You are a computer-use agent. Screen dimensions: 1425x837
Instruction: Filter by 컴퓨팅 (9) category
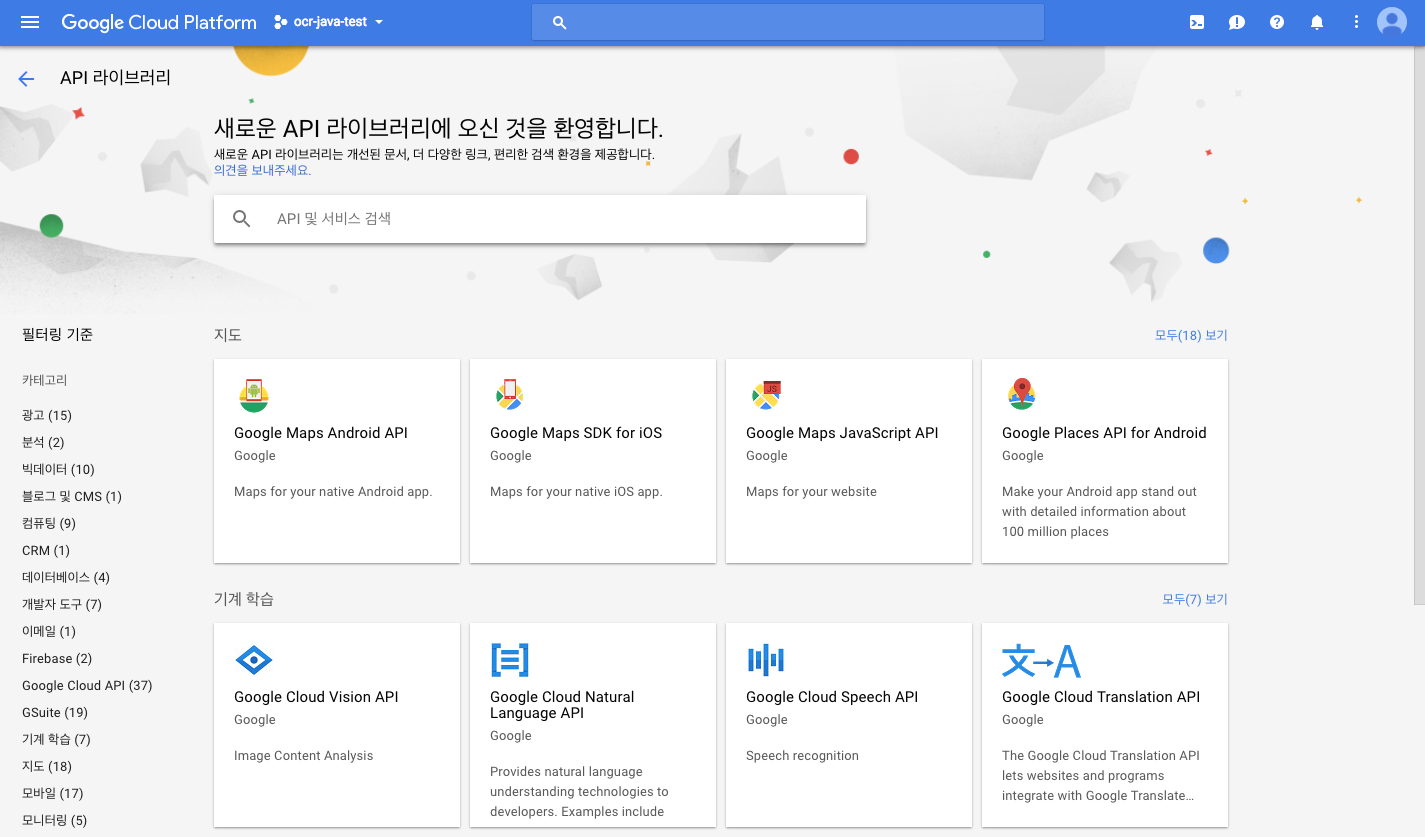[49, 523]
